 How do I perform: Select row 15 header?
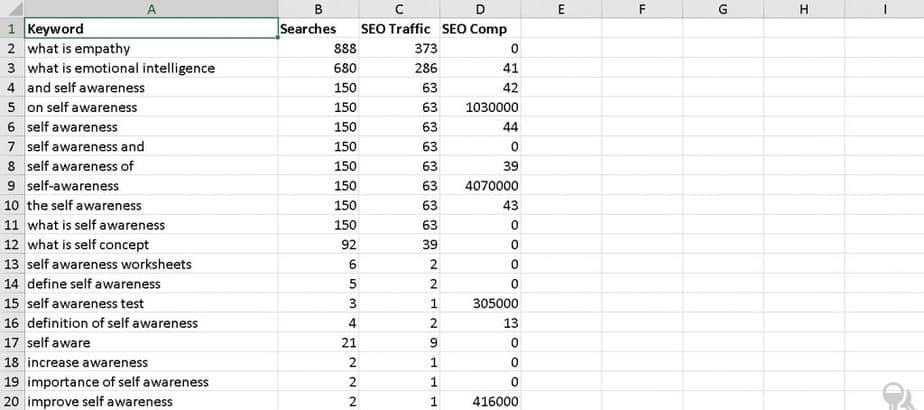click(x=12, y=303)
